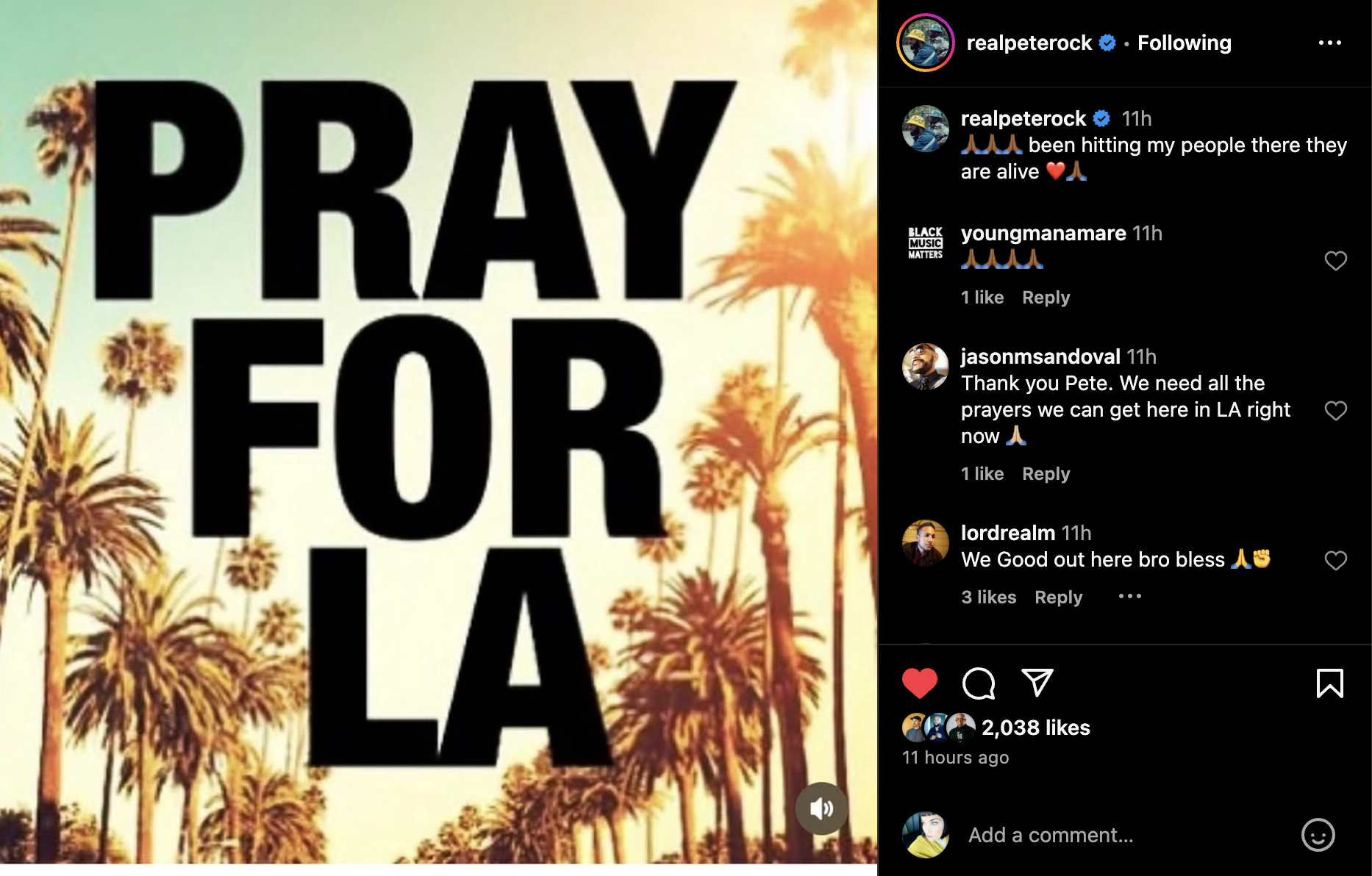Open jasonmsandoval username link
This screenshot has height=876, width=1372.
coord(1040,356)
